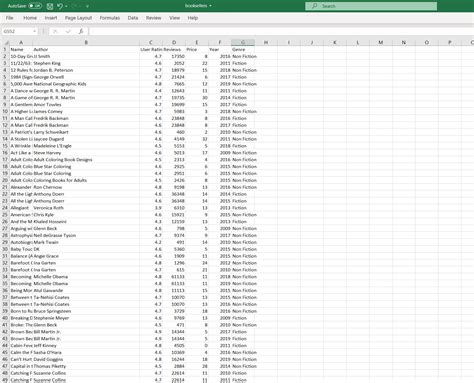
Task: Open the Undo history dropdown arrow
Action: (x=66, y=6)
